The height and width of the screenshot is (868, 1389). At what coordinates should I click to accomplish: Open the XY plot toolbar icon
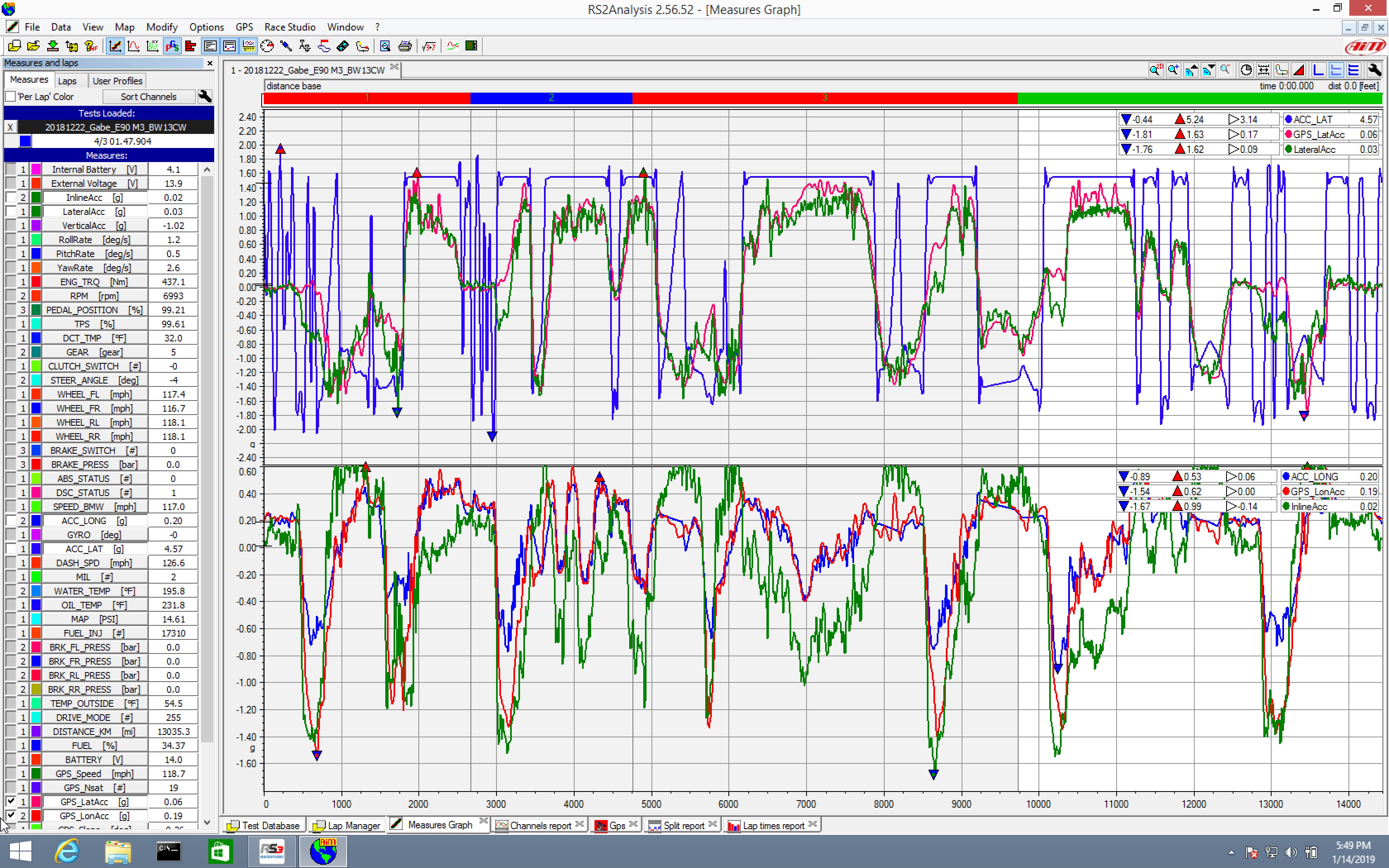pos(152,46)
